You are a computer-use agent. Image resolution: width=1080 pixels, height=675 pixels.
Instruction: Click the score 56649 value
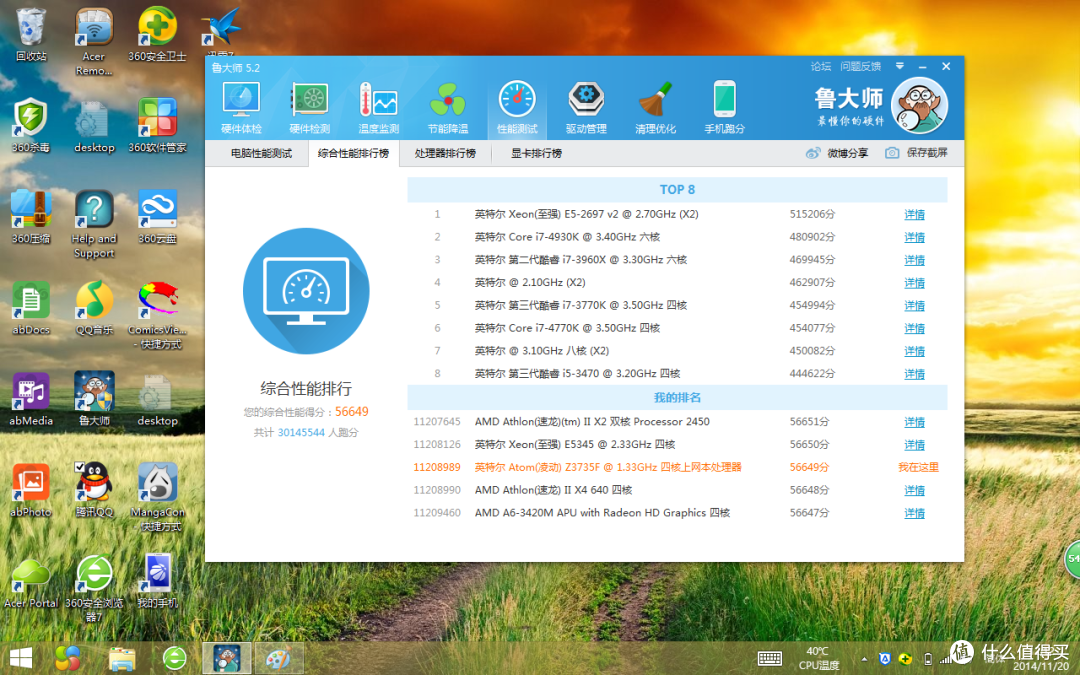coord(351,411)
